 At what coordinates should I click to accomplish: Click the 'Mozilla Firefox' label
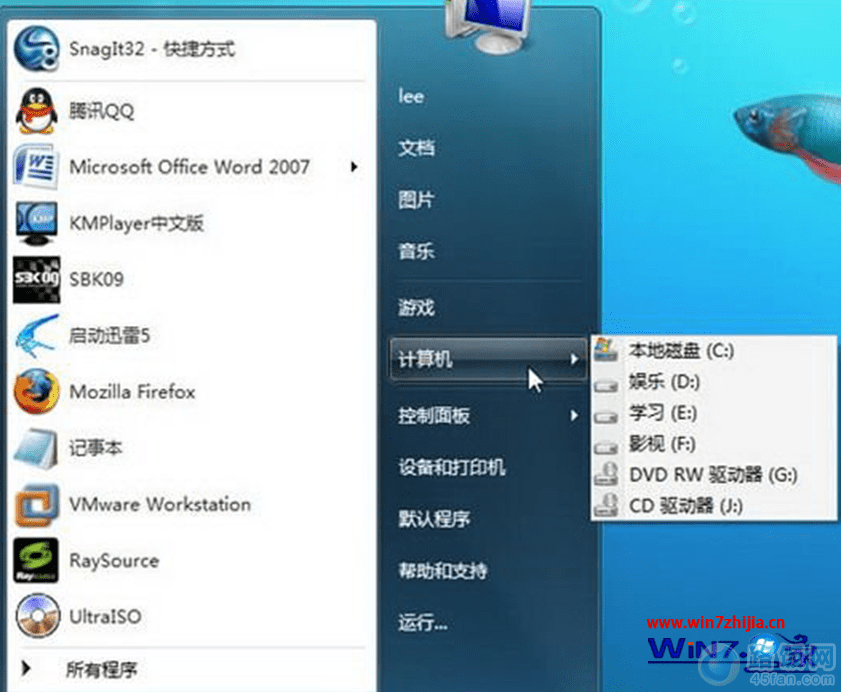pyautogui.click(x=132, y=392)
